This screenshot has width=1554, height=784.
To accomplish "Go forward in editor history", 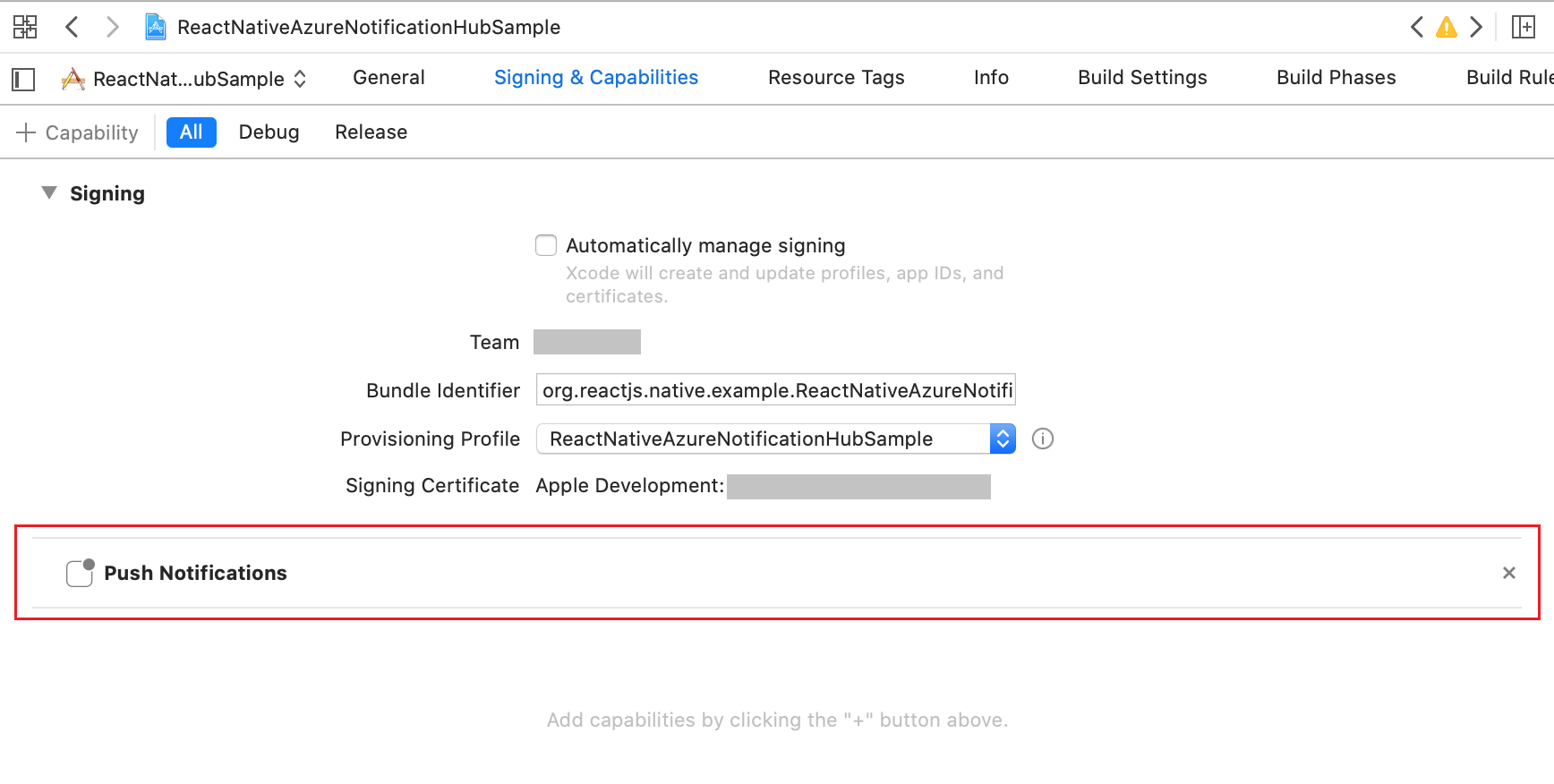I will point(112,27).
